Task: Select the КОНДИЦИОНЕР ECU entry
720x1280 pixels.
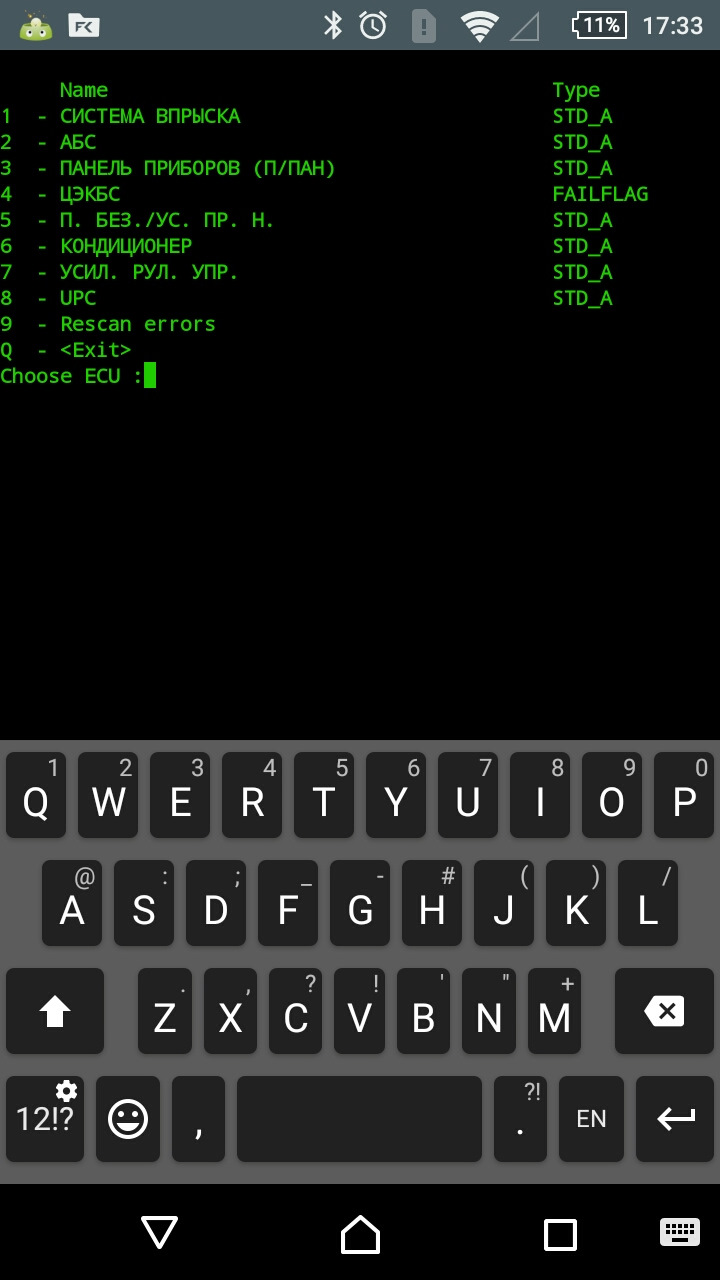Action: click(x=126, y=246)
